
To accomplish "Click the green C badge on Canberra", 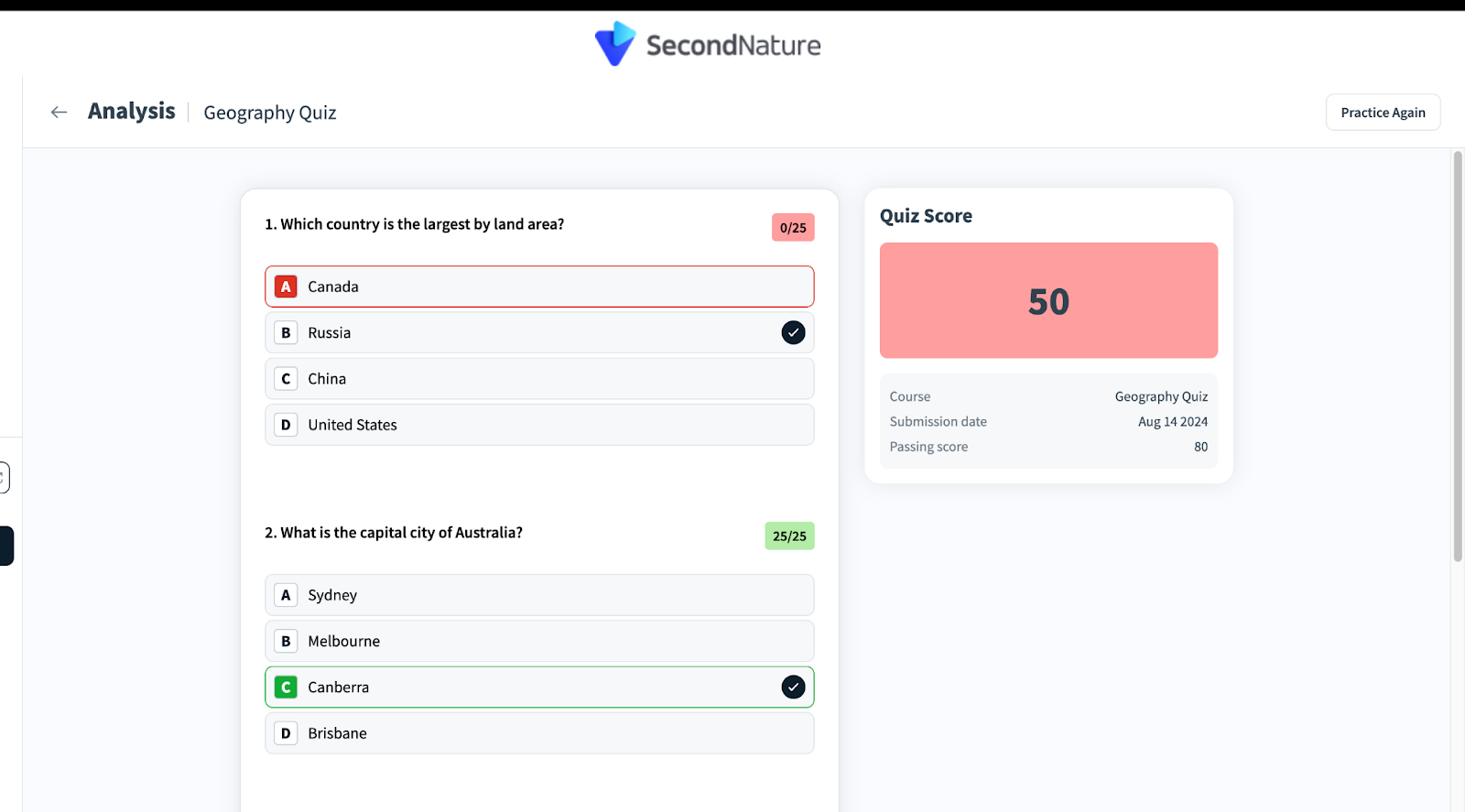I will coord(286,687).
